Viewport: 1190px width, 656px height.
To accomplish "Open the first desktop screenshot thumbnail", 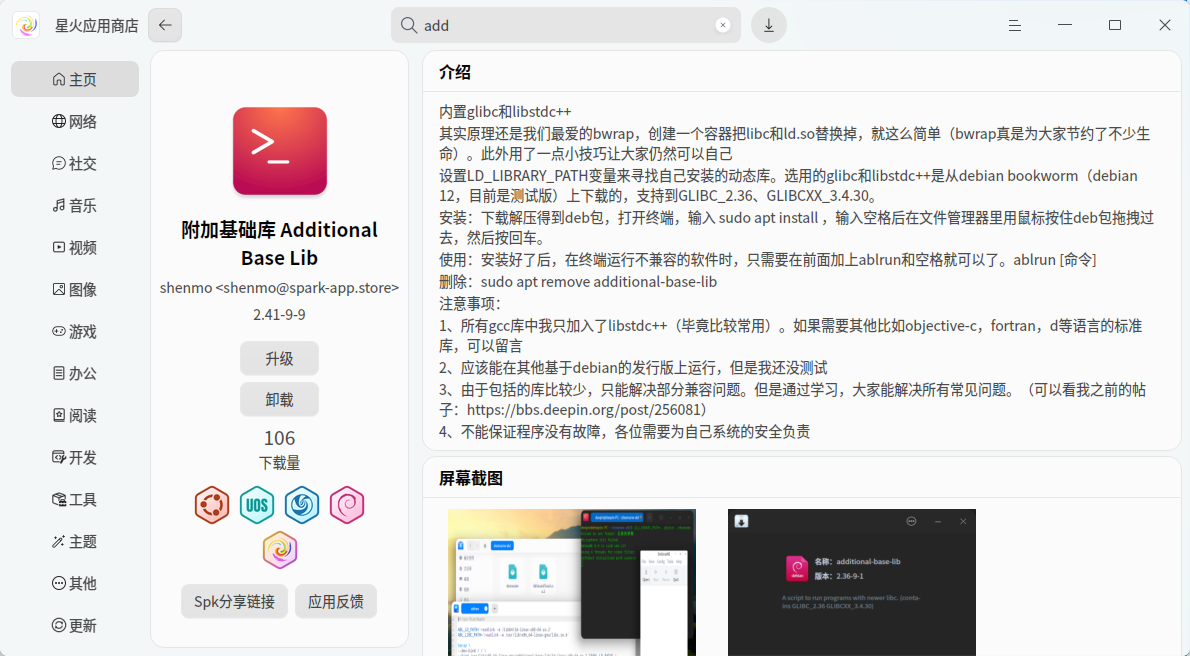I will [571, 582].
